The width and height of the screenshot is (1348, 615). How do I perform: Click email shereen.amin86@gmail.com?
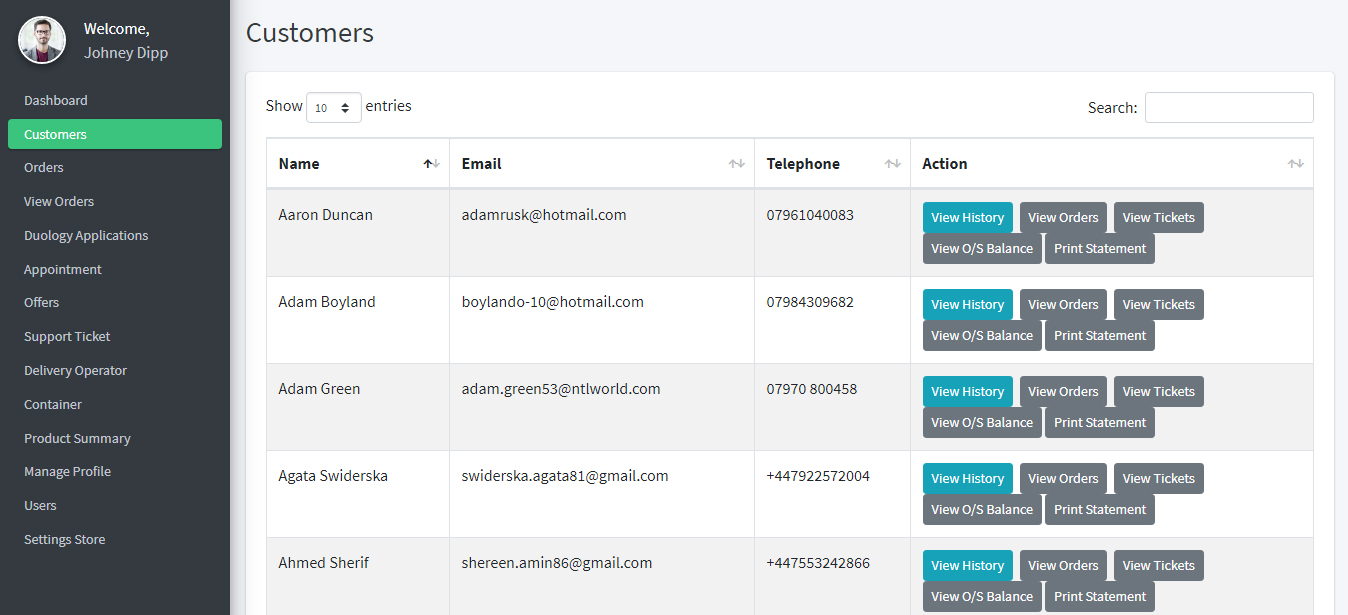[x=557, y=563]
